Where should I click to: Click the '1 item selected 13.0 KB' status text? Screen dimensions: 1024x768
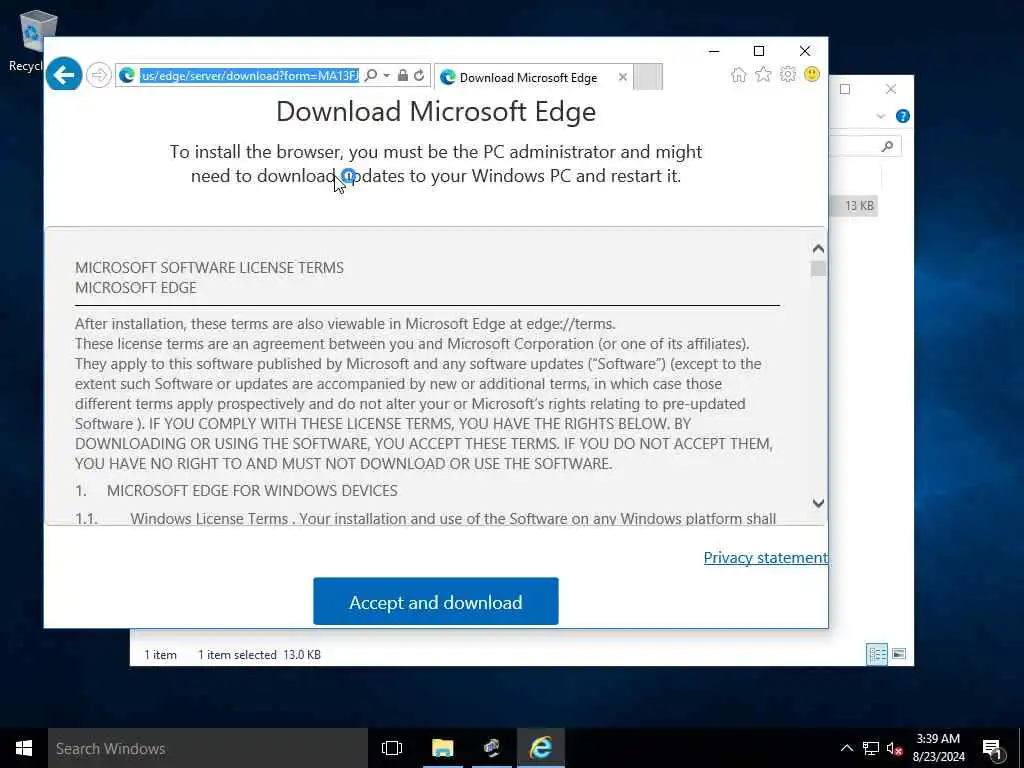pyautogui.click(x=259, y=654)
